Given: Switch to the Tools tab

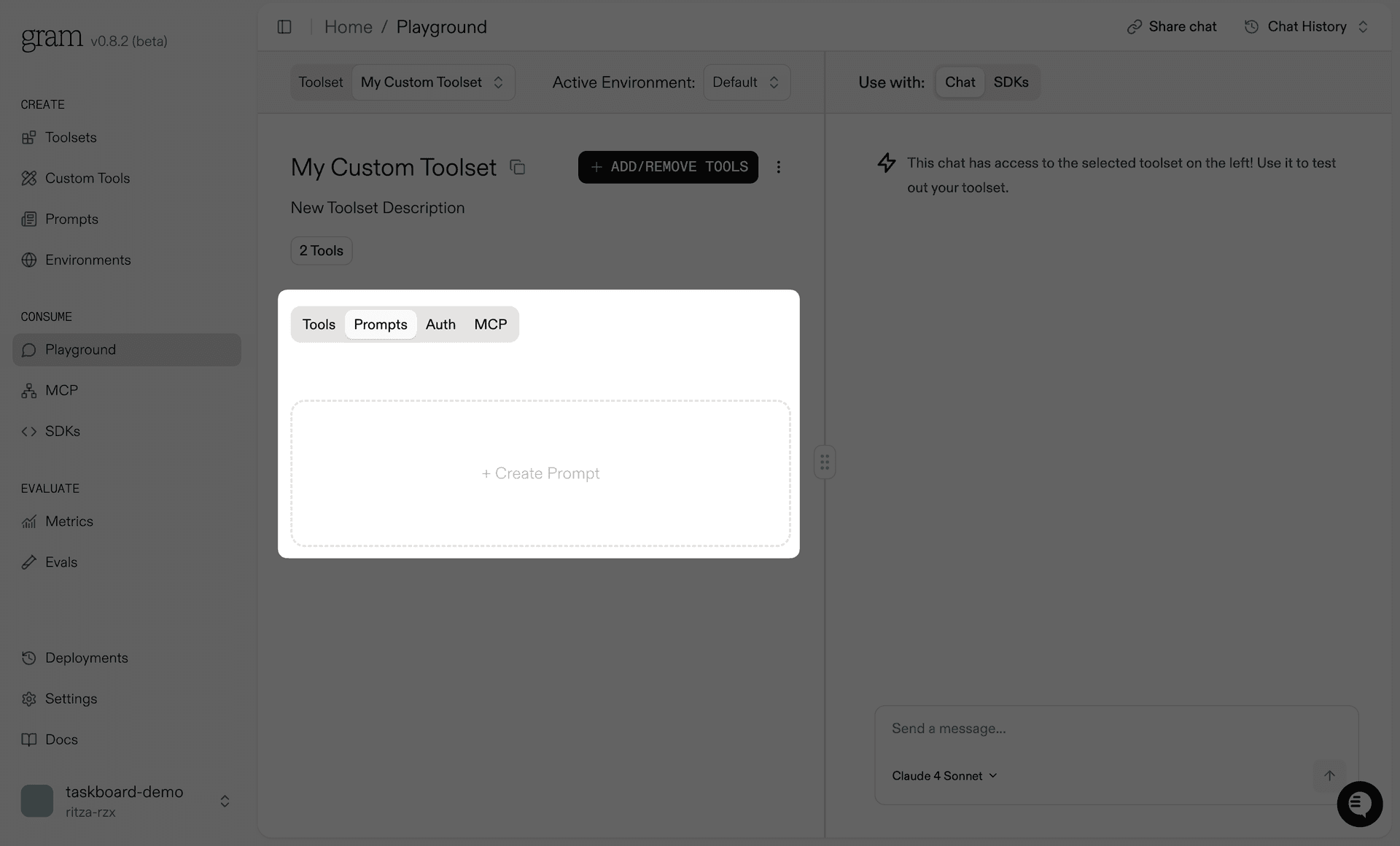Looking at the screenshot, I should tap(318, 324).
